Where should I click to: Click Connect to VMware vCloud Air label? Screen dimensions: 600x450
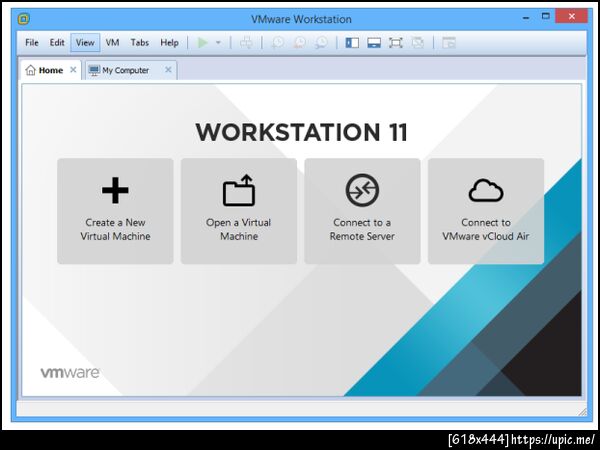pos(486,229)
